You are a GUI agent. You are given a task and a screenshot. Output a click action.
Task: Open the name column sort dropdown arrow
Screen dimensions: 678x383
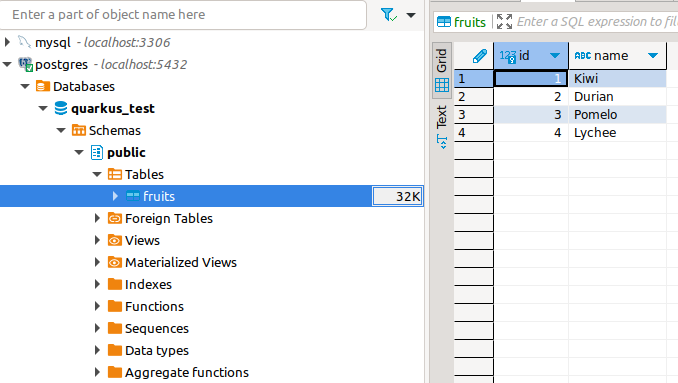(653, 55)
